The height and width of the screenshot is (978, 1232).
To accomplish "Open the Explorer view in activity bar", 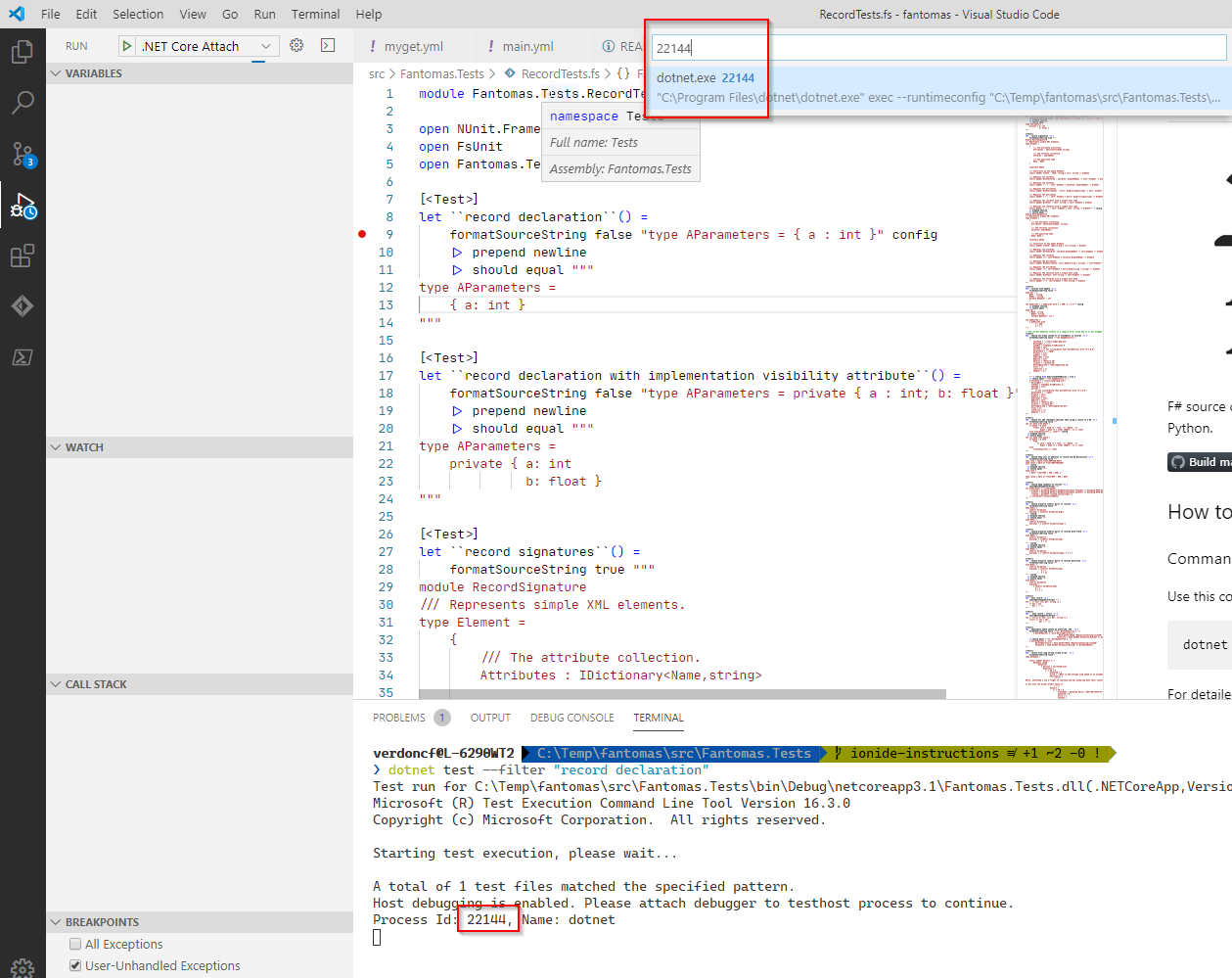I will (x=23, y=51).
